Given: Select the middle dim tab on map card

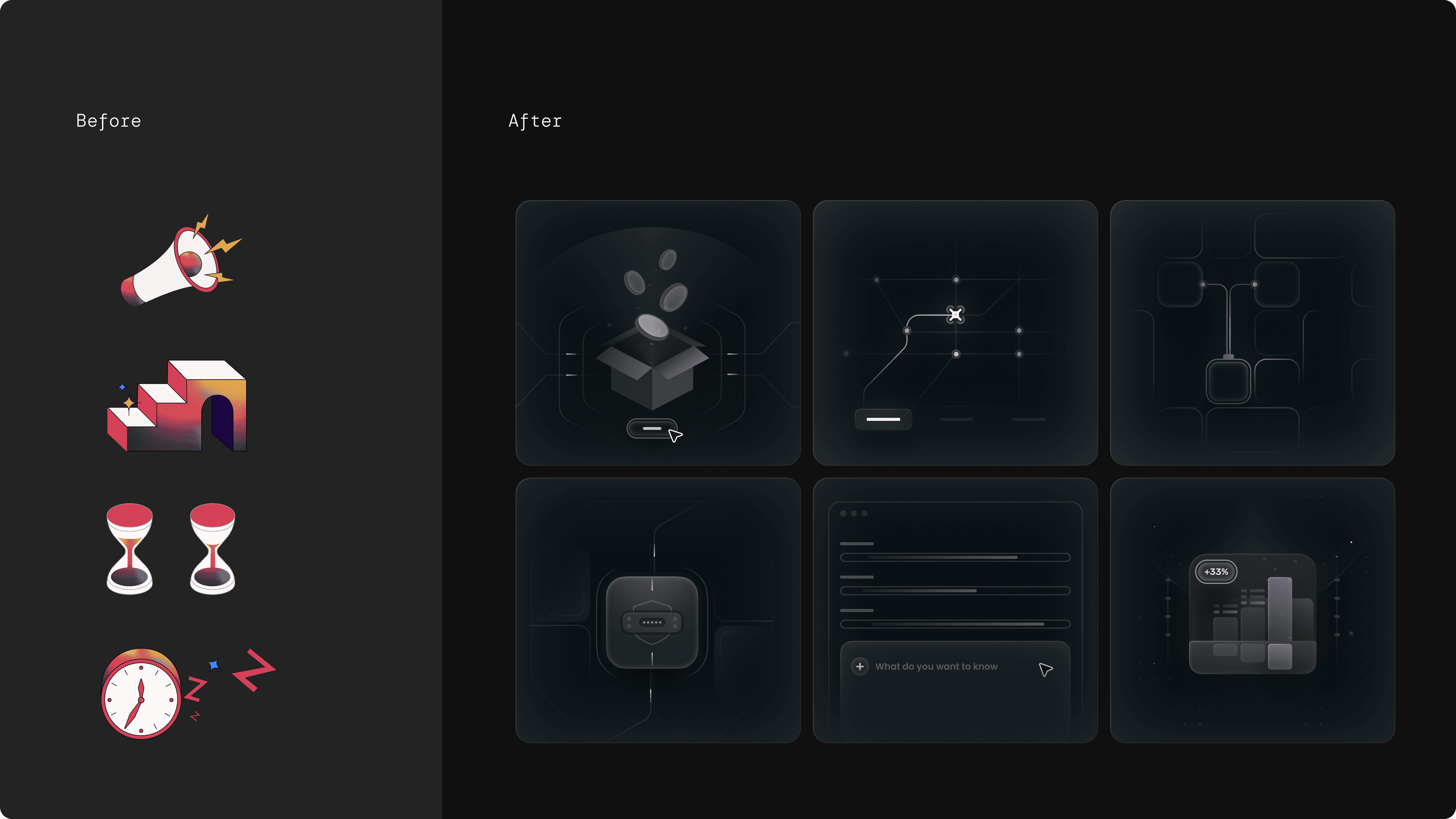Looking at the screenshot, I should tap(956, 419).
